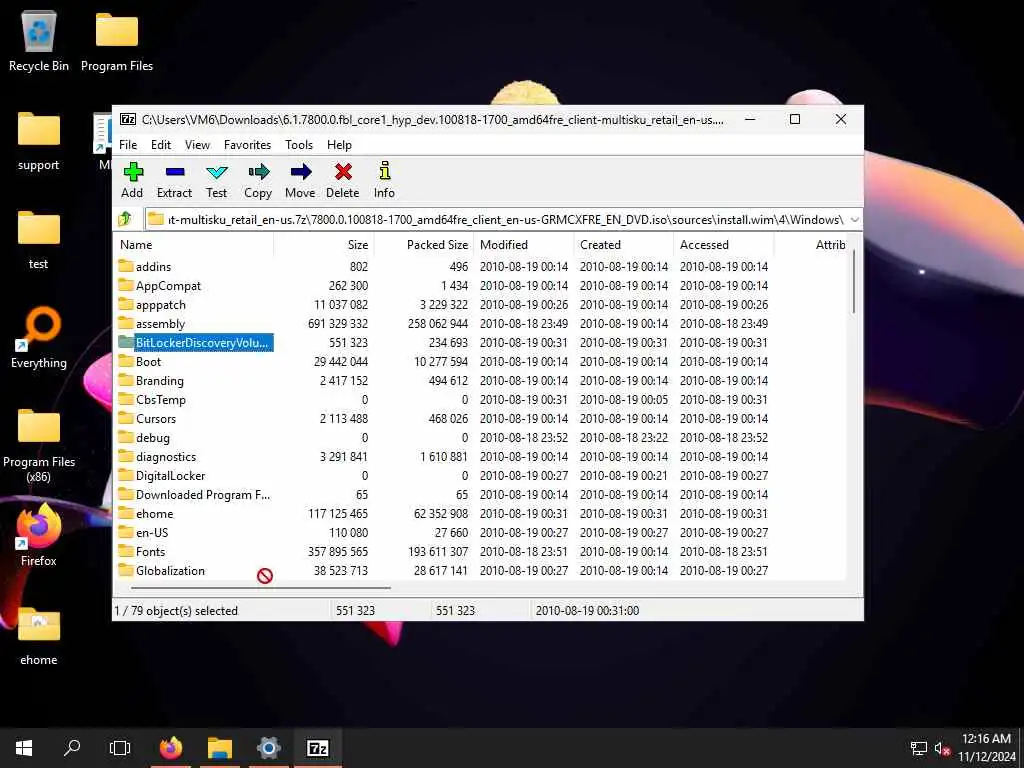Click the Copy toolbar icon
Image resolution: width=1024 pixels, height=768 pixels.
pyautogui.click(x=259, y=172)
